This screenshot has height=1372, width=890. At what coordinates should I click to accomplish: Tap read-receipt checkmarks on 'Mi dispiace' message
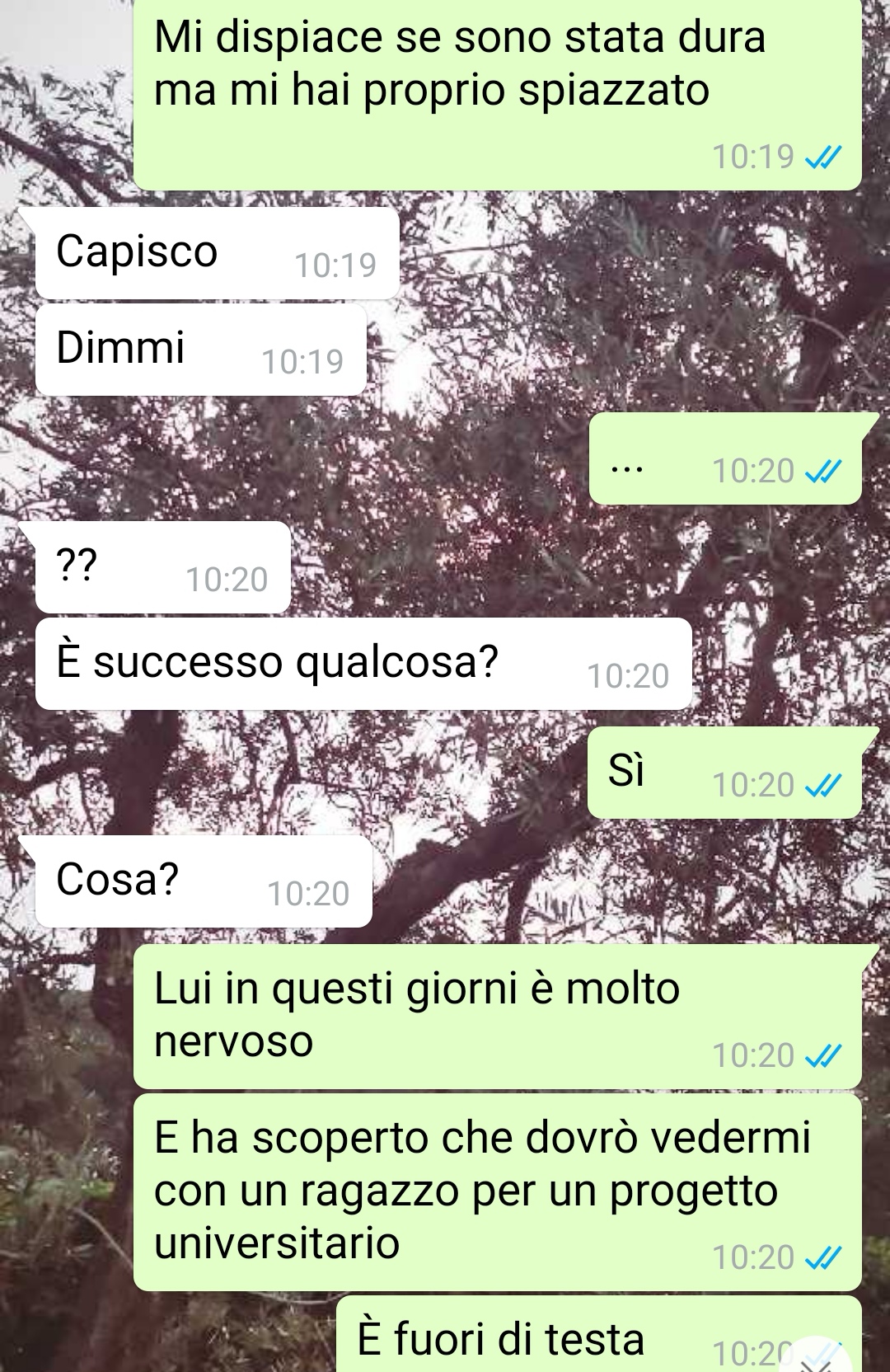822,157
